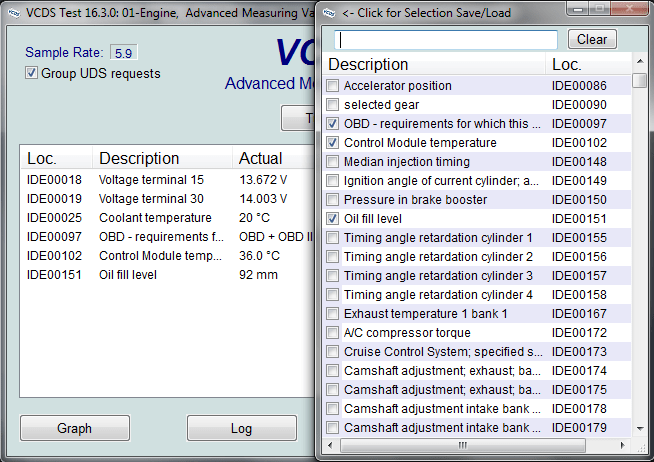Select Timing angle retardation cylinder 4 checkbox

(x=332, y=294)
